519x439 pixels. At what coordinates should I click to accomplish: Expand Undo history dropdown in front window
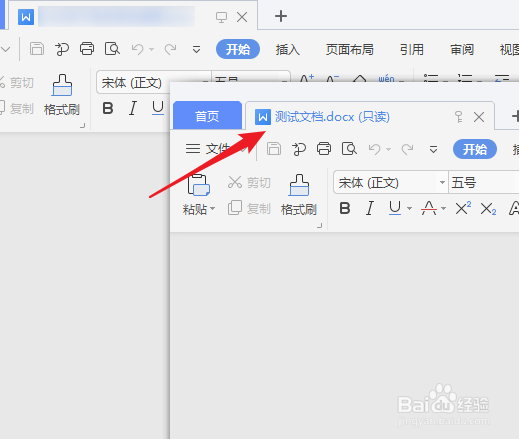(x=389, y=149)
